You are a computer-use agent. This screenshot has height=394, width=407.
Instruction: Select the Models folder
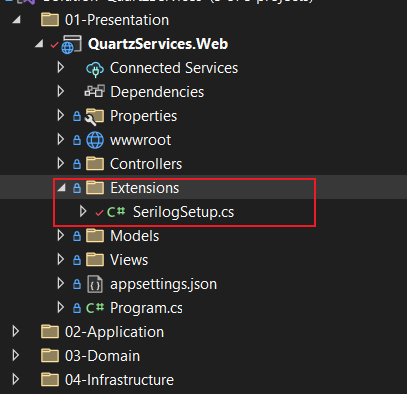tap(134, 236)
